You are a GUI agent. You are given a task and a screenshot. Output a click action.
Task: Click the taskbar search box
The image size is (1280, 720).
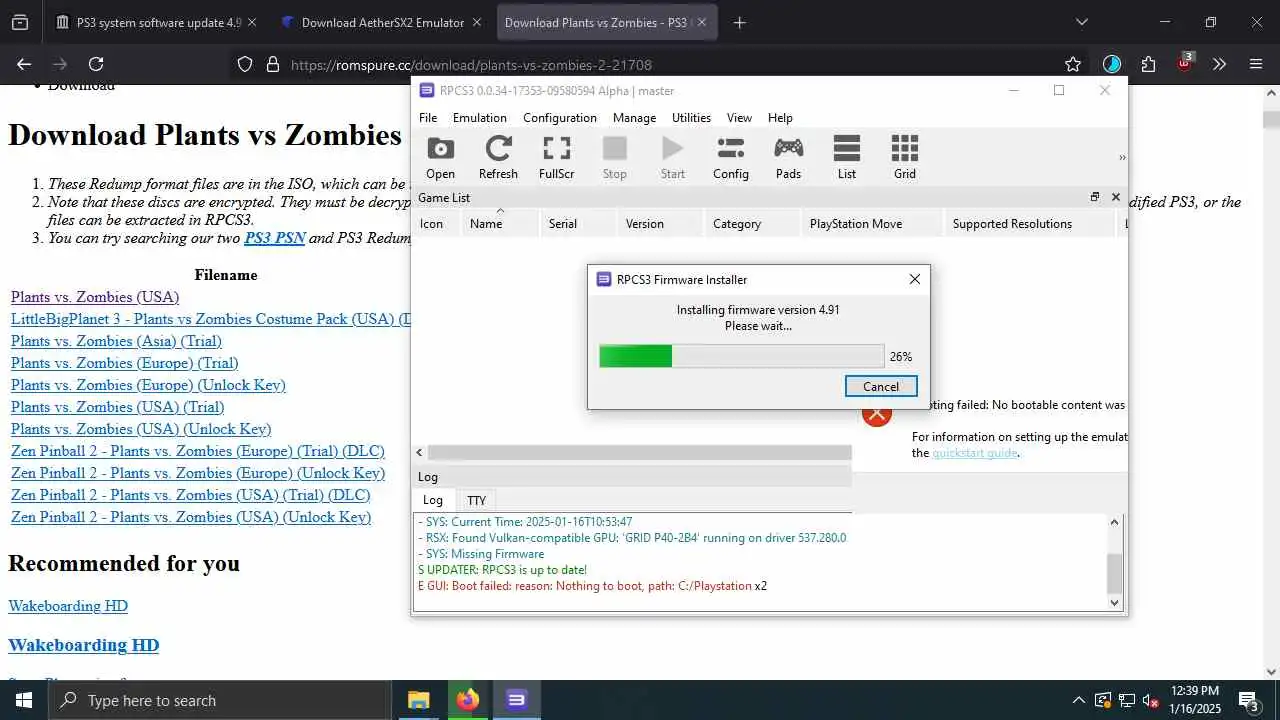click(x=220, y=700)
